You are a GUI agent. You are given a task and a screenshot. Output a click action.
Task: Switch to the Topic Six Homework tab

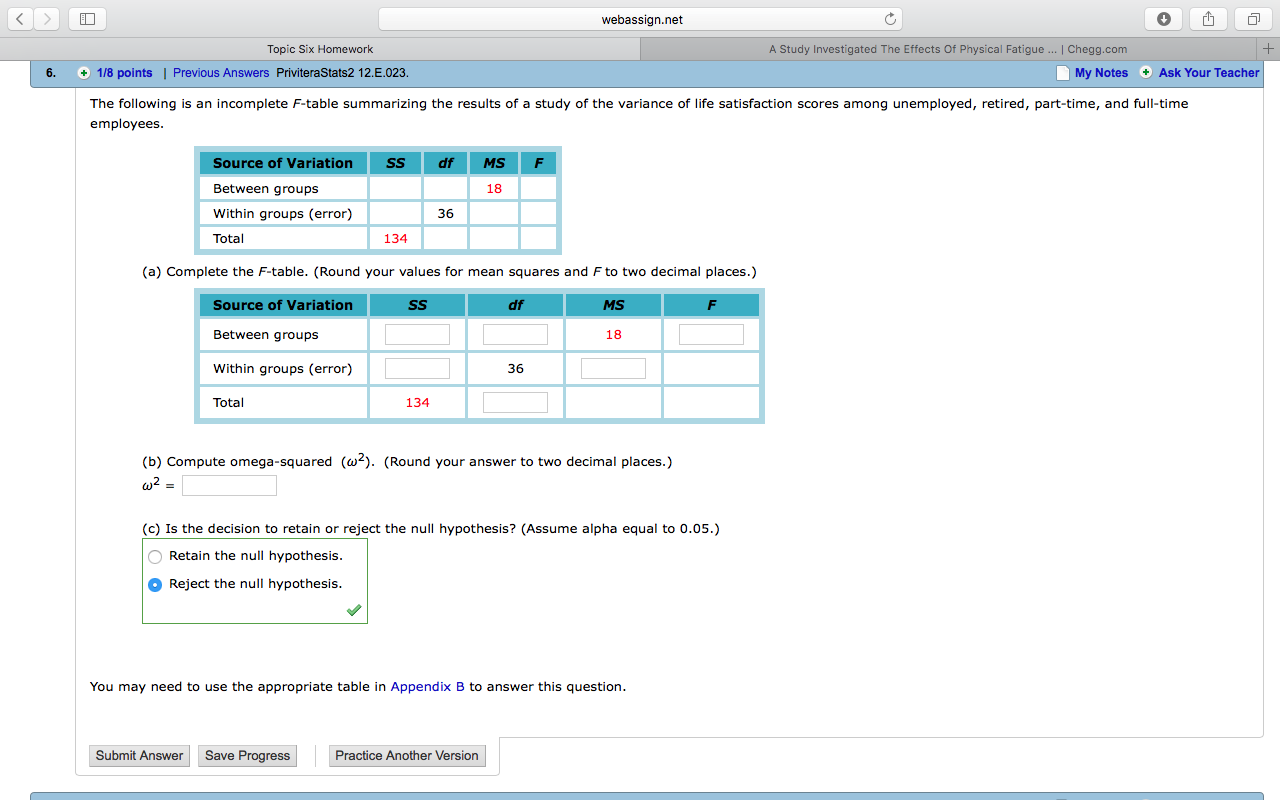click(x=319, y=47)
